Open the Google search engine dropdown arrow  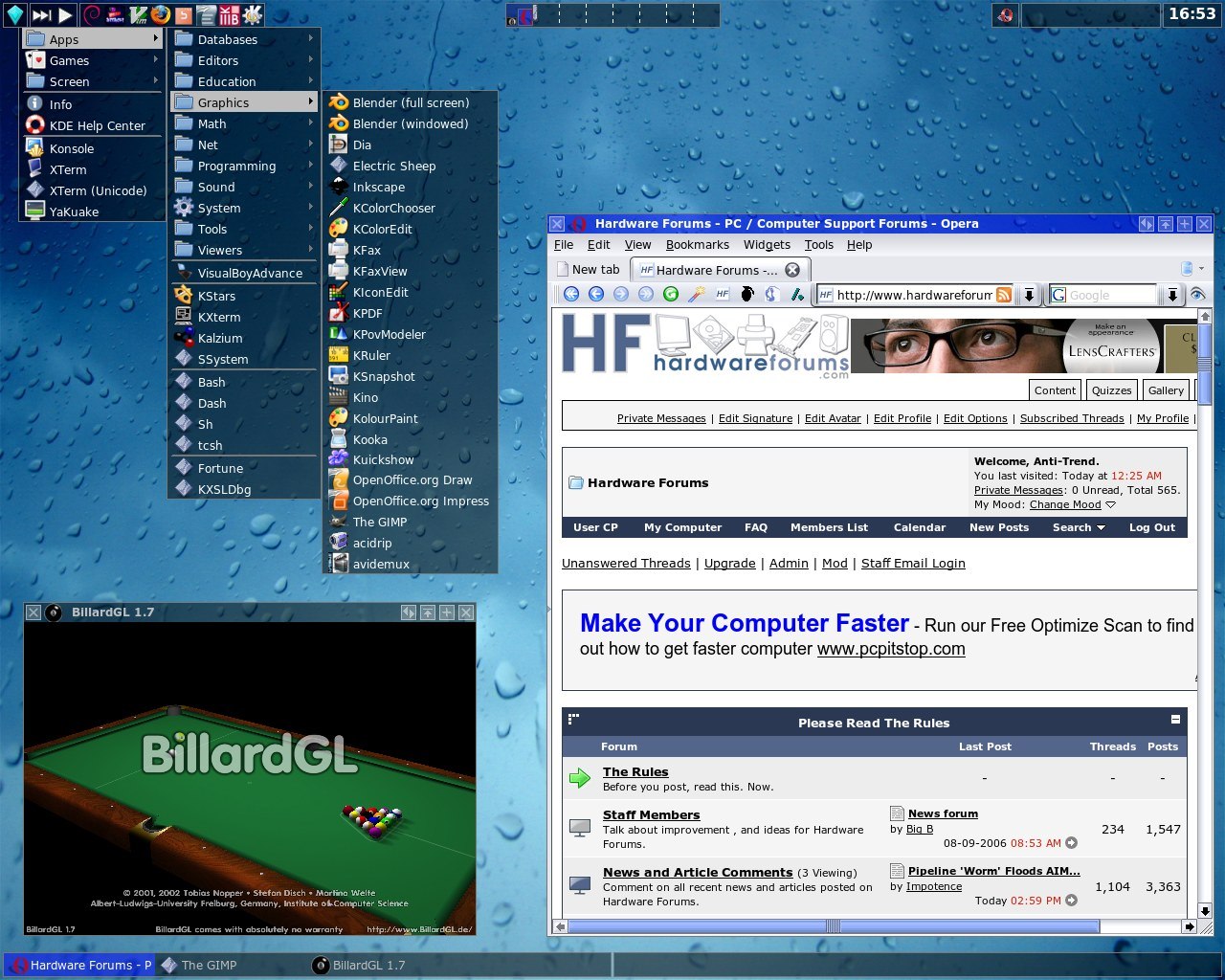(1172, 295)
